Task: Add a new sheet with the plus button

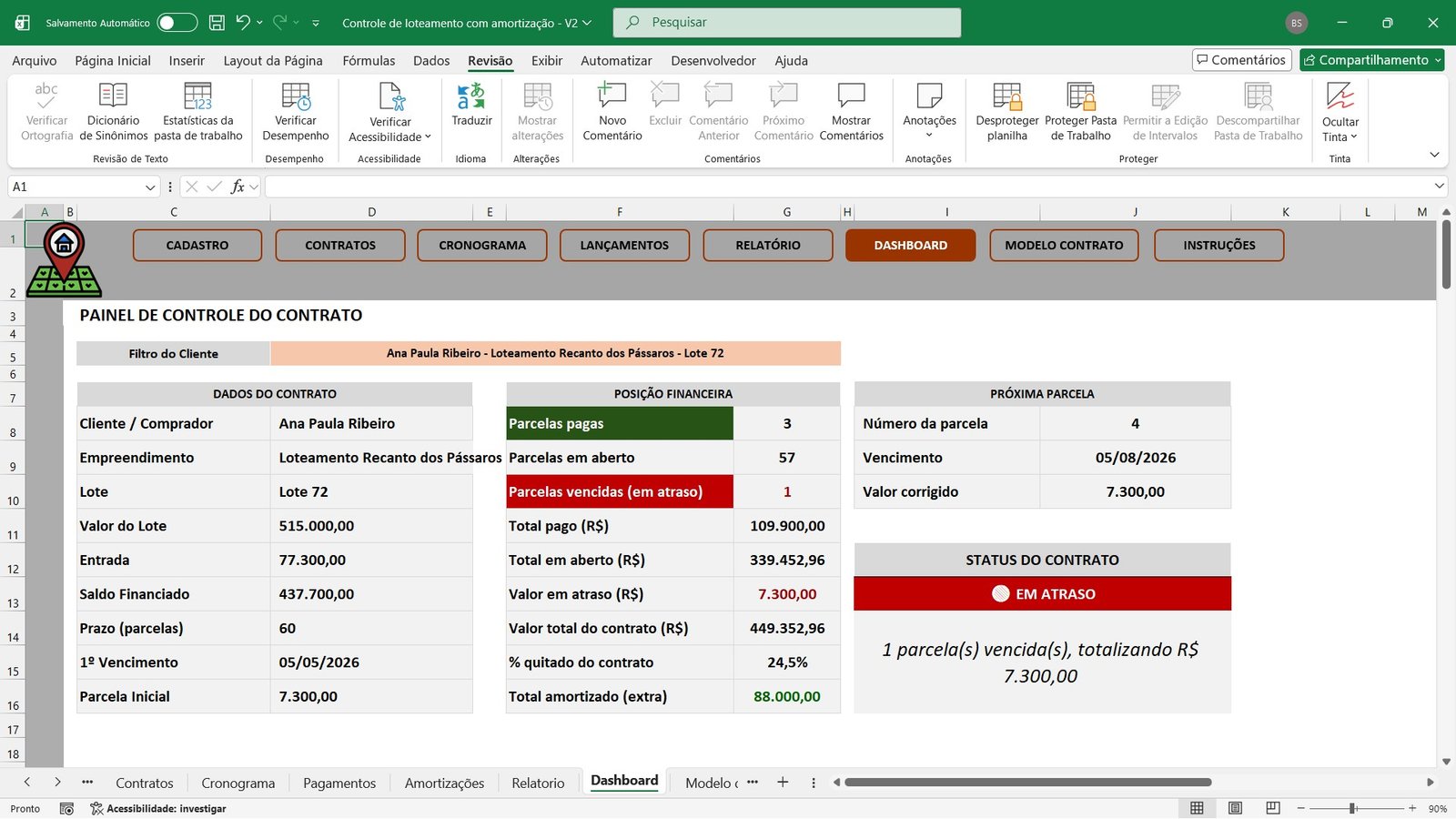Action: click(783, 782)
